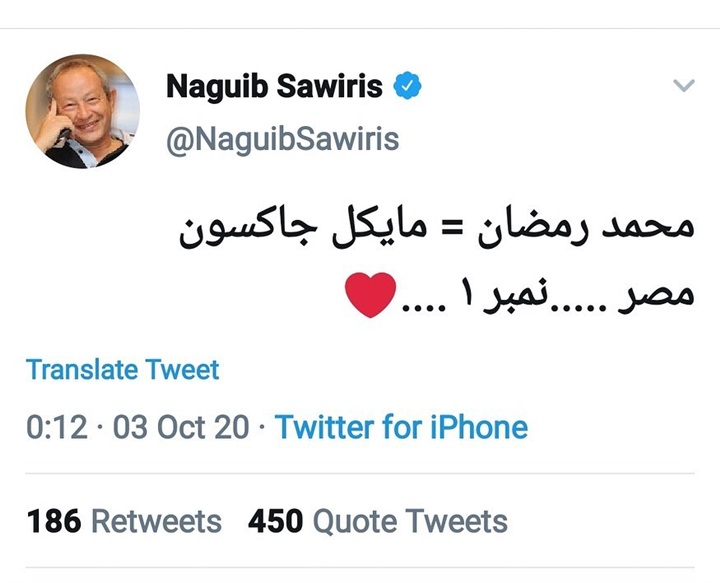The image size is (720, 583).
Task: Open the tweet options chevron menu
Action: click(x=683, y=87)
